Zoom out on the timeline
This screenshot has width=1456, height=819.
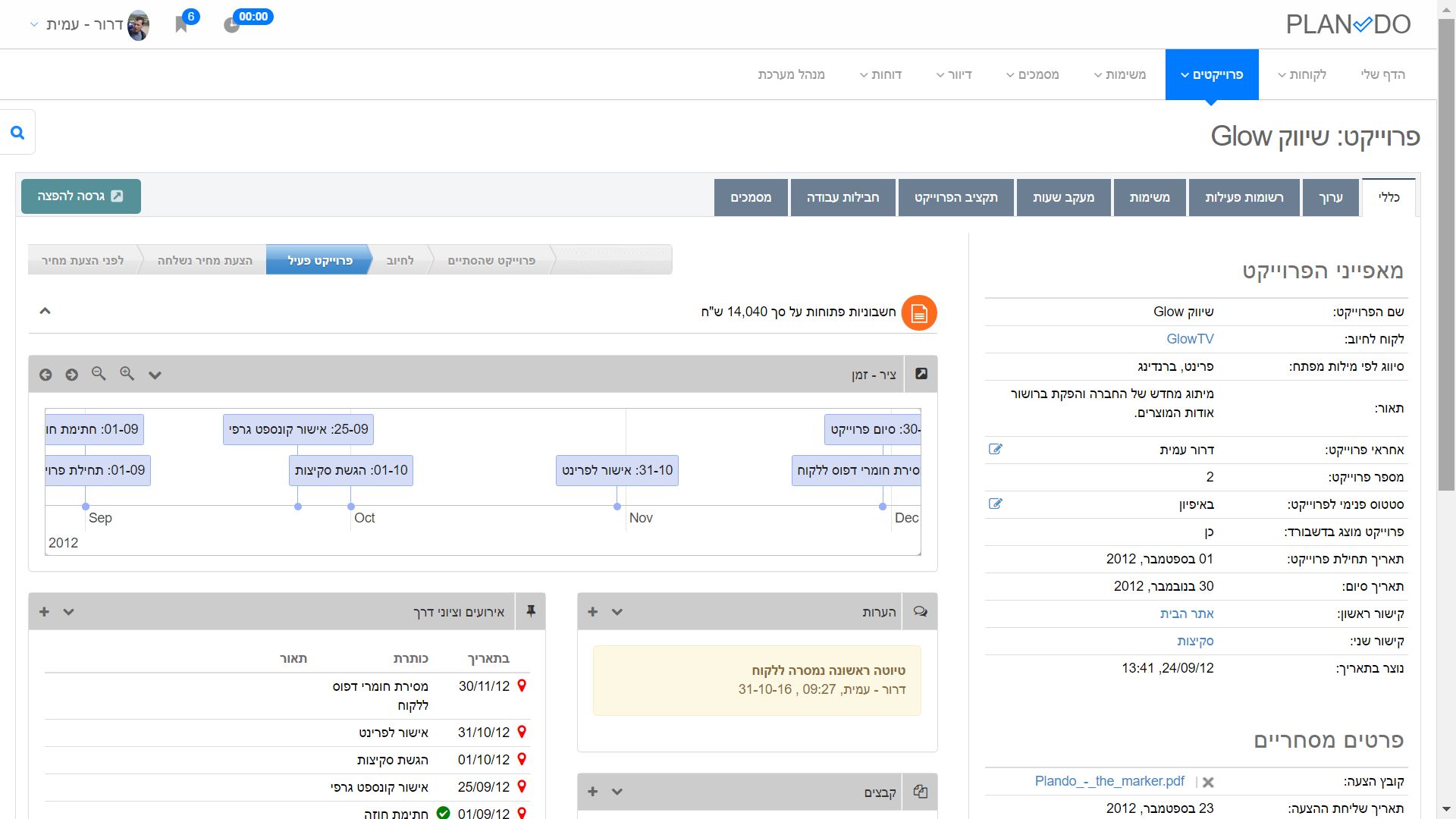pyautogui.click(x=99, y=374)
